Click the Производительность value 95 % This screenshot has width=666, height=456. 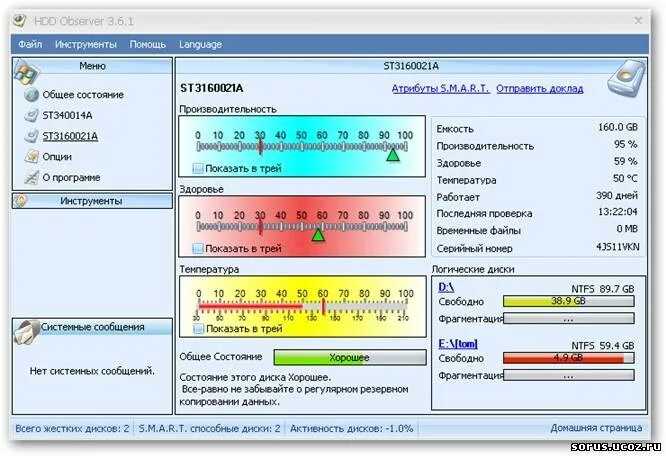pos(625,144)
